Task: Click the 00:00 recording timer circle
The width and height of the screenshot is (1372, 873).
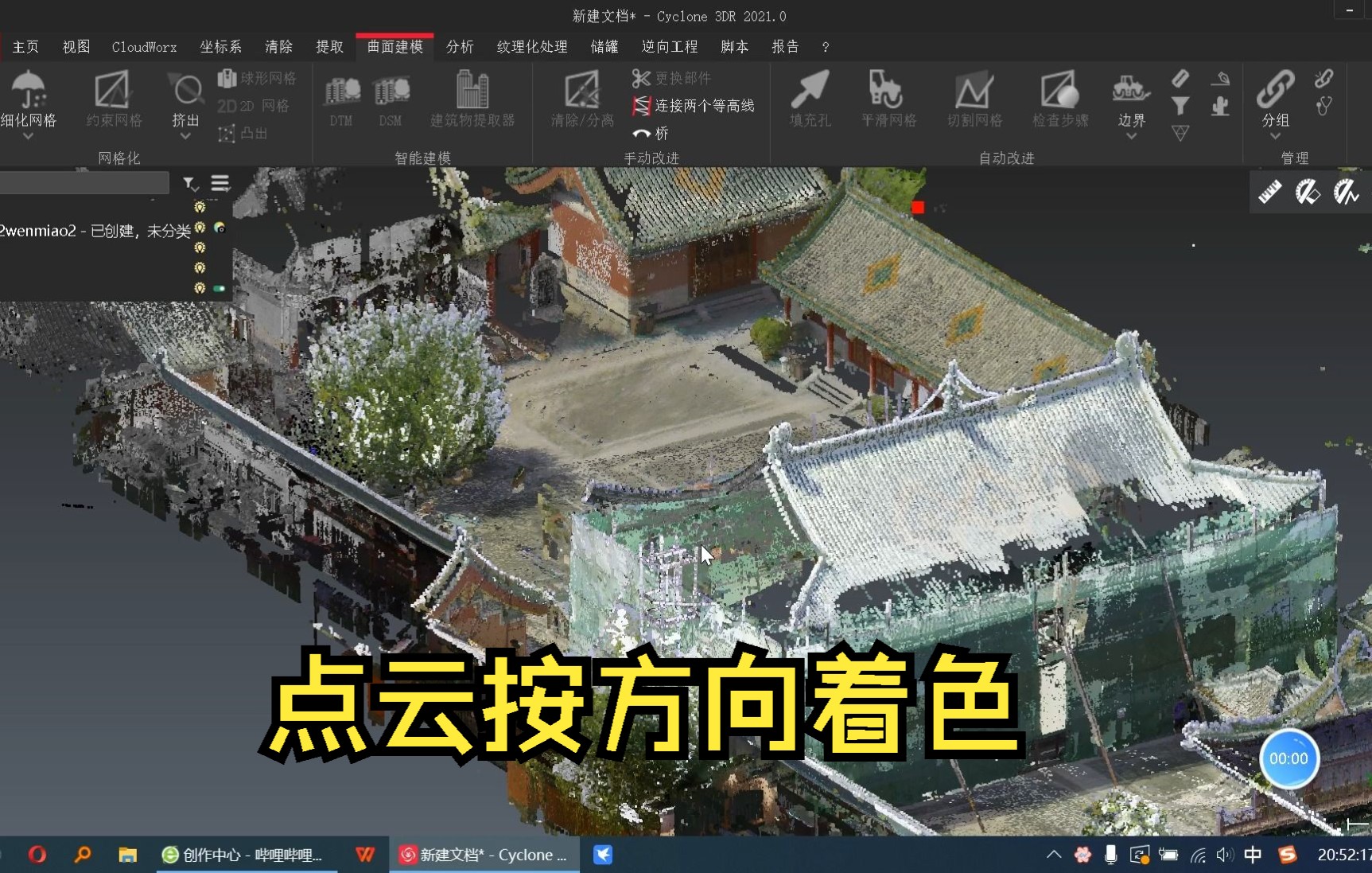Action: tap(1288, 758)
